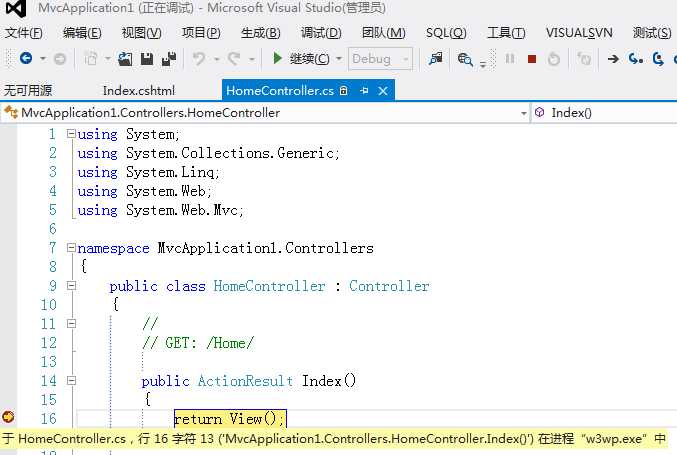Click the 继续(C) continue button label
The height and width of the screenshot is (455, 677).
310,59
